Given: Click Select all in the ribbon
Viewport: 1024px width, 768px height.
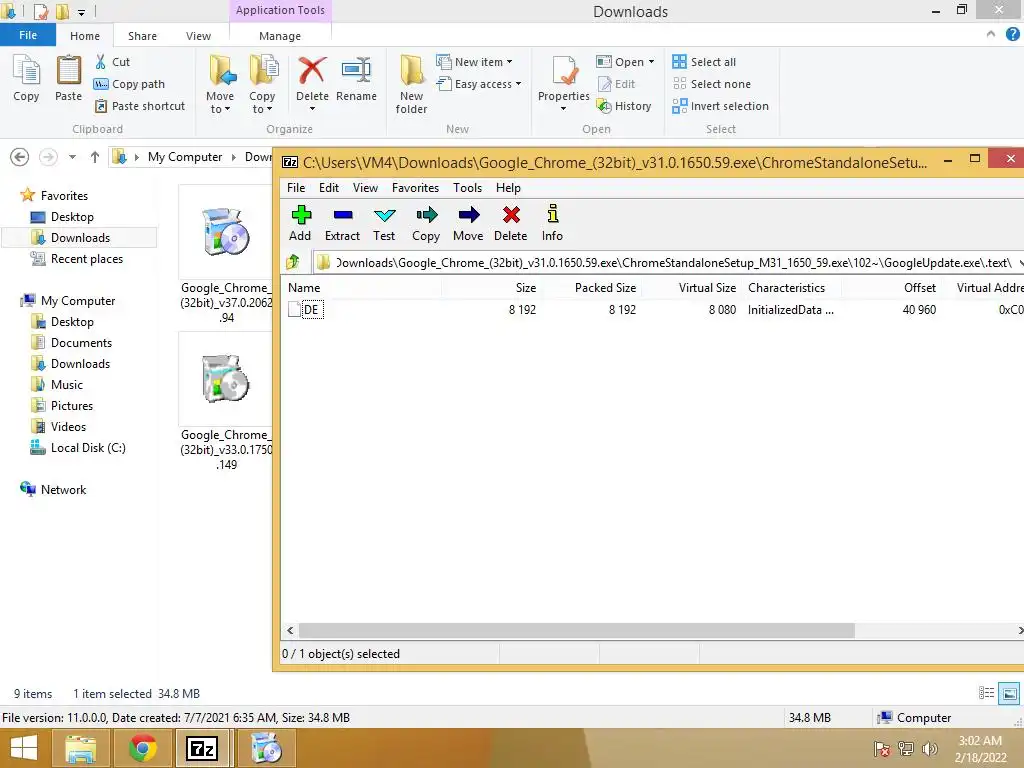Looking at the screenshot, I should tap(704, 62).
